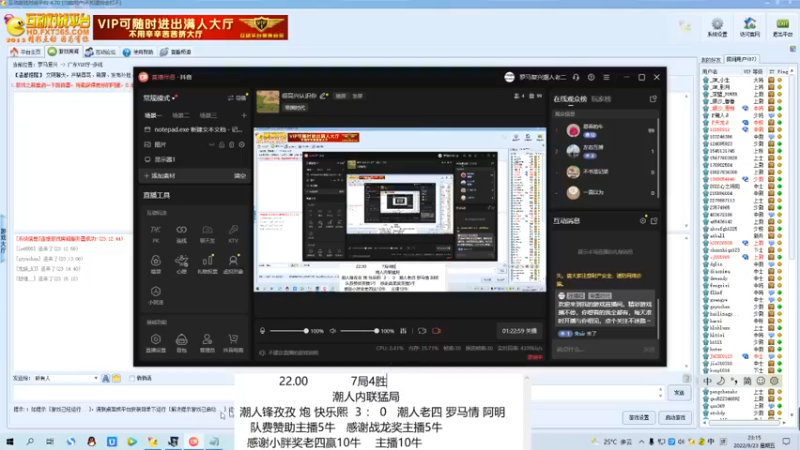Select the 场景一 scene tab
Image resolution: width=800 pixels, height=450 pixels.
click(x=153, y=116)
